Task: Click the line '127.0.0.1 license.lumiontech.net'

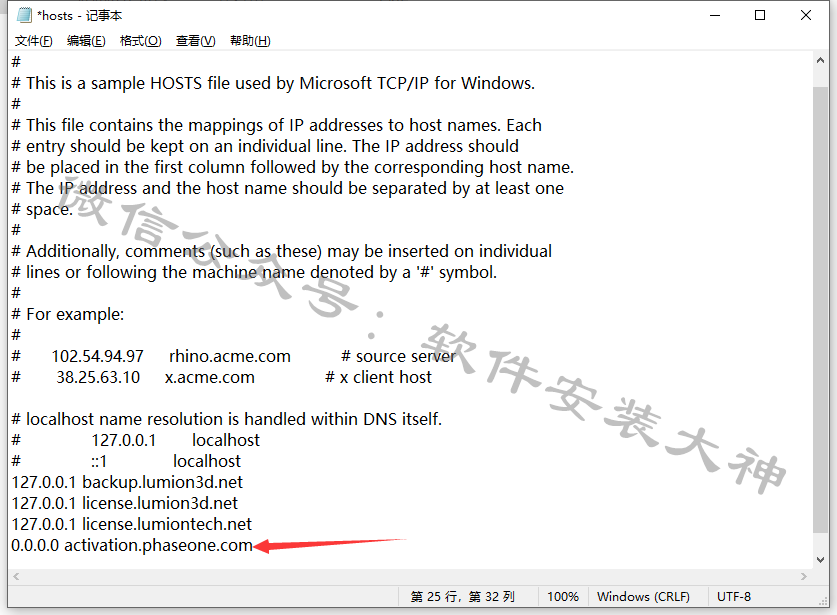Action: pyautogui.click(x=131, y=524)
